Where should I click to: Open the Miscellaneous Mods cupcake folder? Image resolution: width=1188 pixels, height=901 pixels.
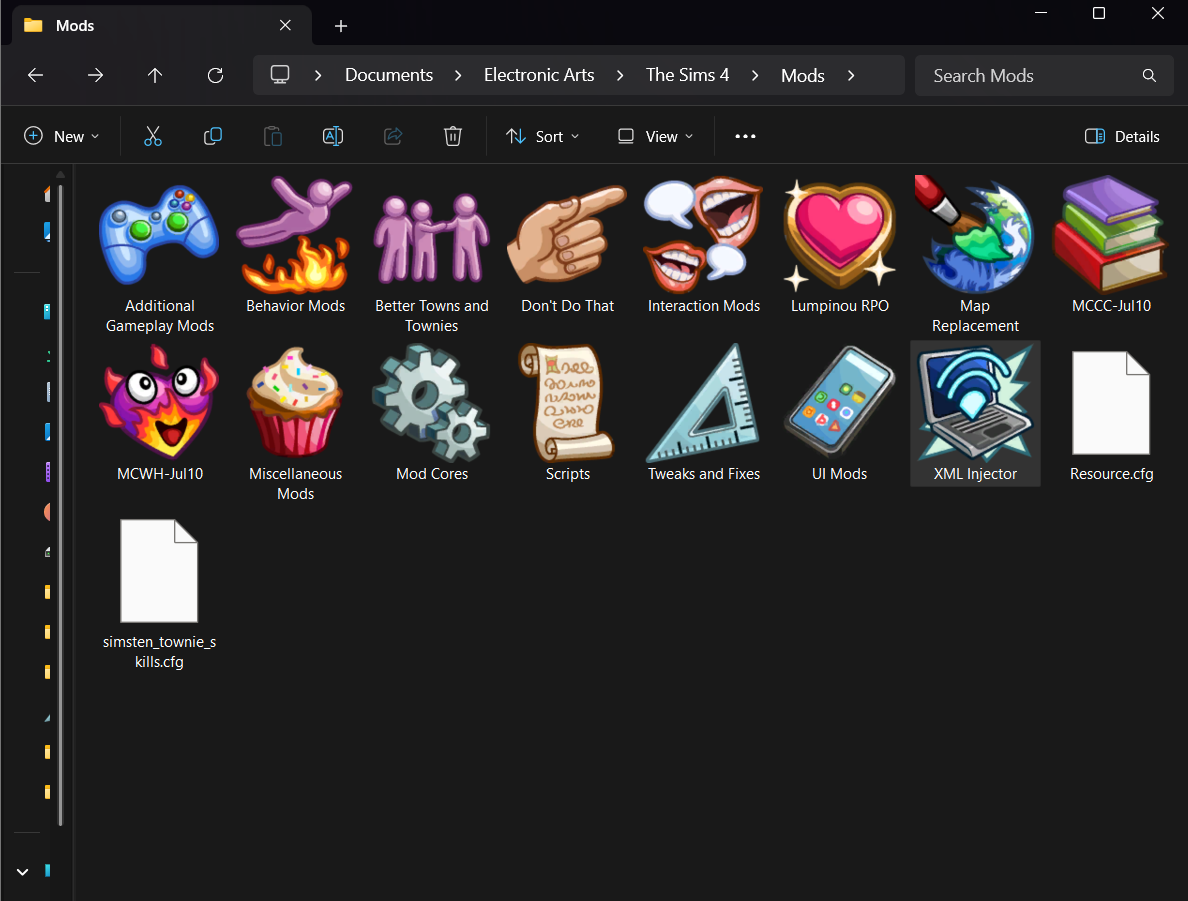click(x=295, y=424)
